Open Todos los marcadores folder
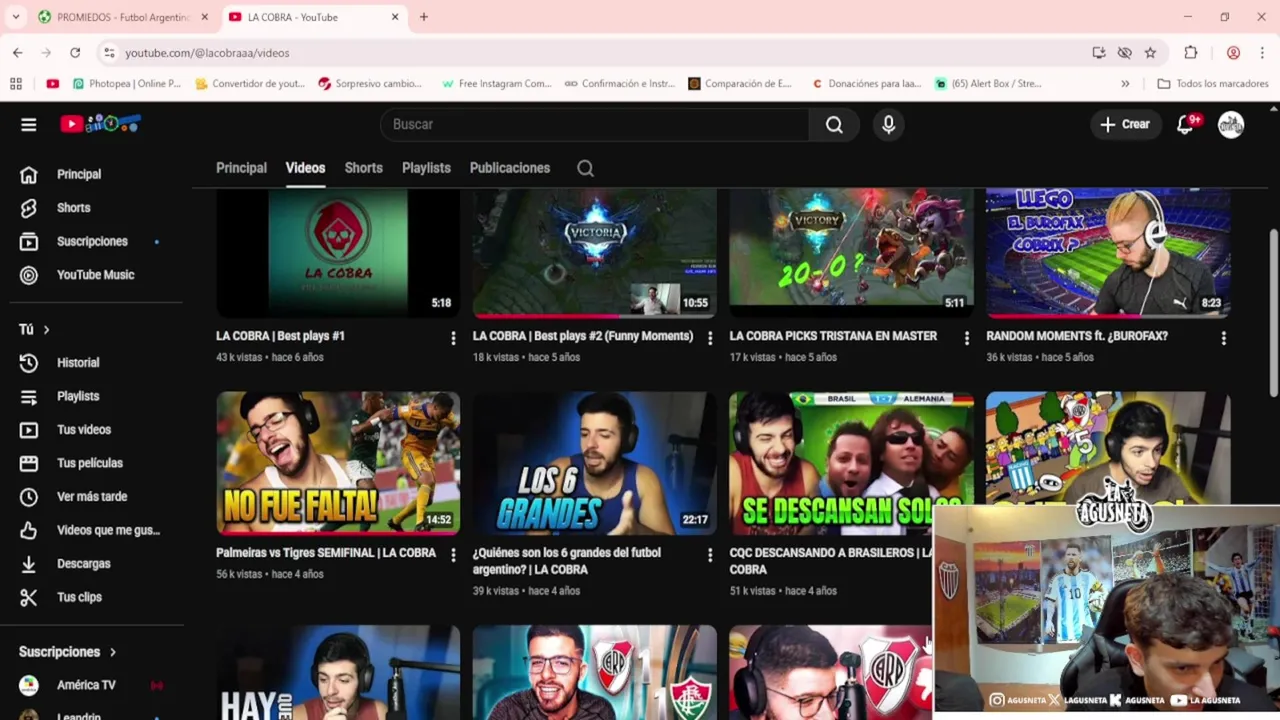This screenshot has width=1280, height=720. click(x=1213, y=84)
